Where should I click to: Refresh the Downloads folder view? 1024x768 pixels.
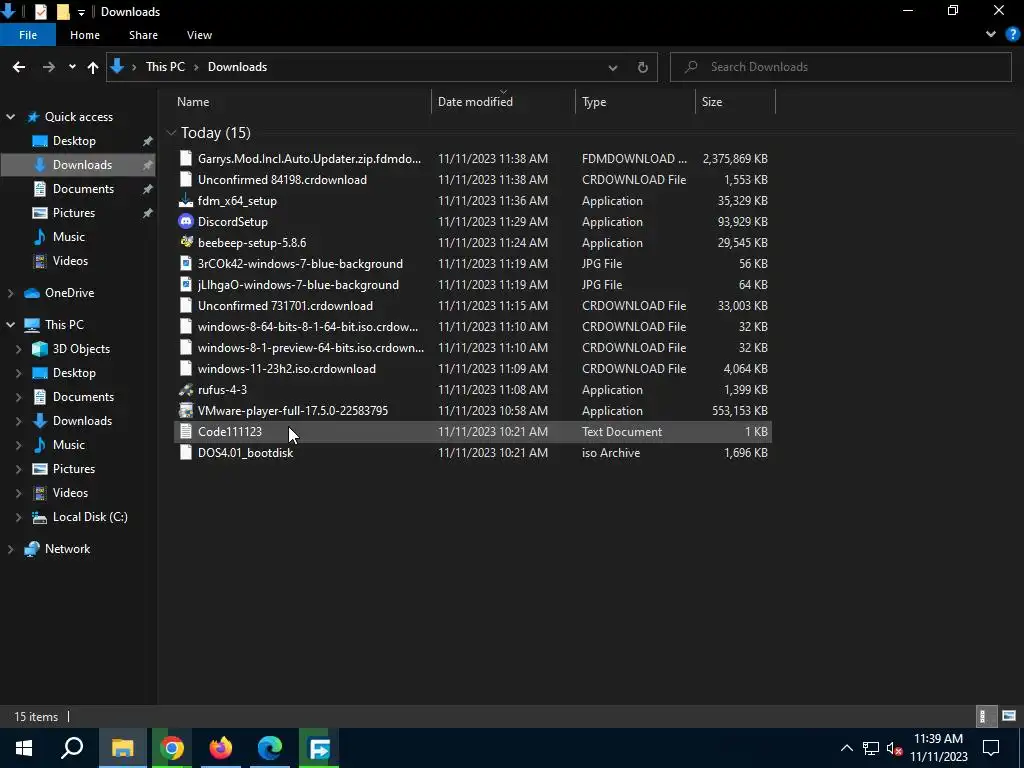[x=643, y=67]
